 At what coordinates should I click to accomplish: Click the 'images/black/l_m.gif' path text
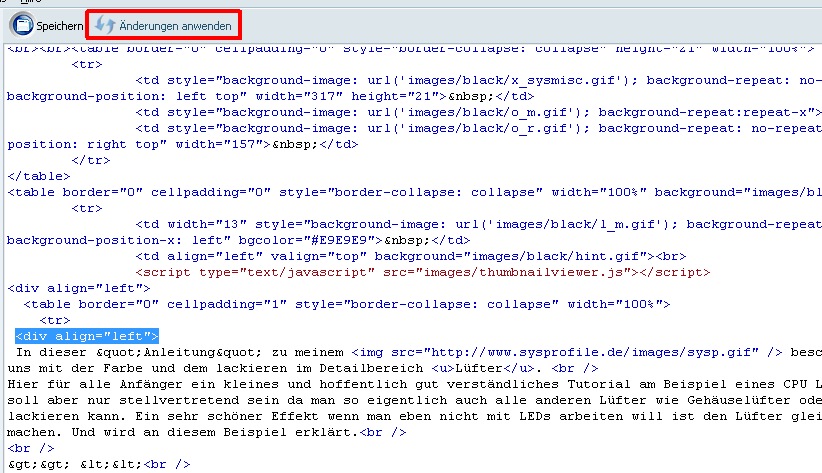(578, 224)
